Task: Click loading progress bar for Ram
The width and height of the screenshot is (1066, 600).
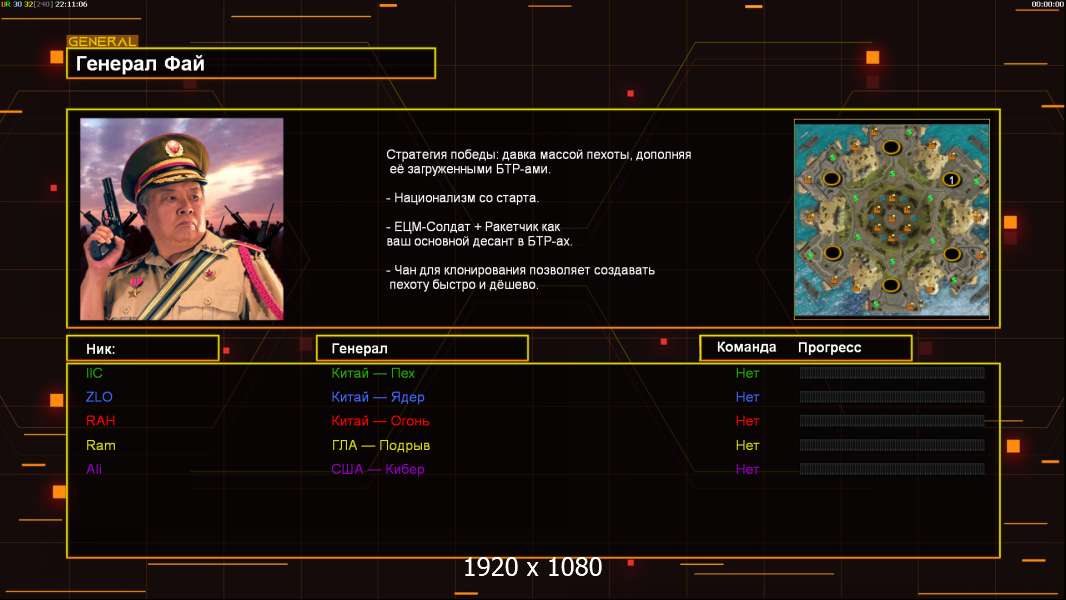Action: (x=892, y=445)
